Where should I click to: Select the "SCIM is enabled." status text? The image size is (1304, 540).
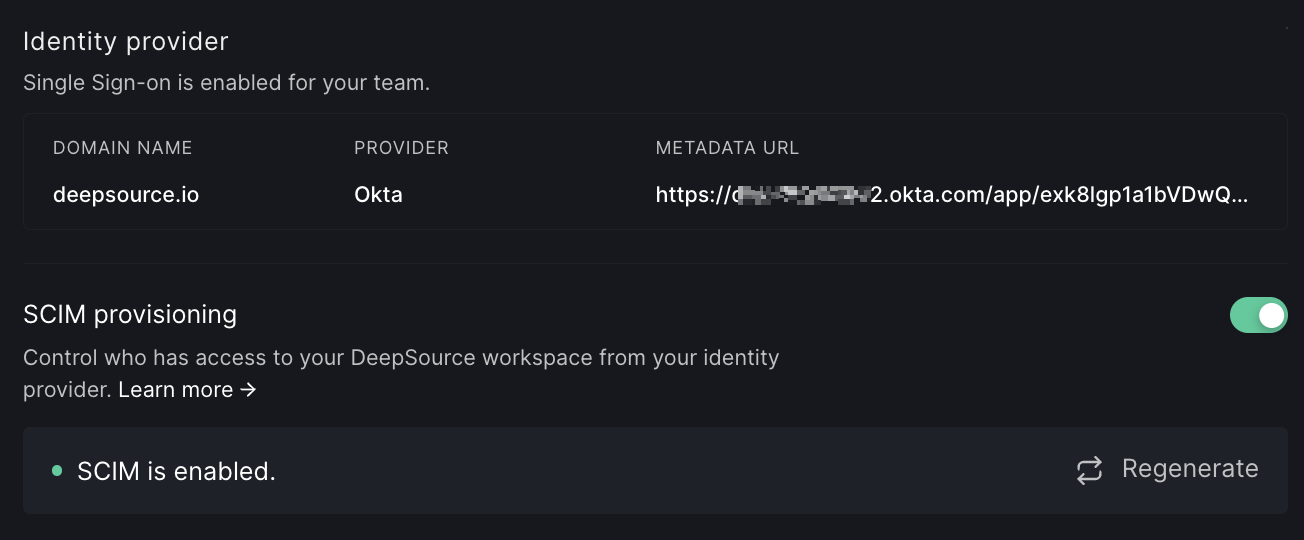pyautogui.click(x=176, y=471)
